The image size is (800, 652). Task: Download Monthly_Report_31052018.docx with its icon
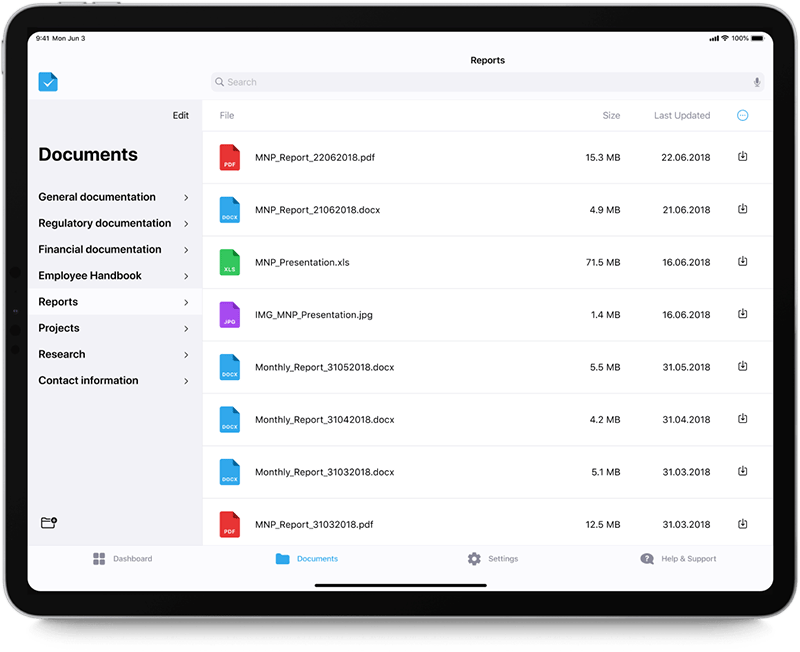click(742, 366)
